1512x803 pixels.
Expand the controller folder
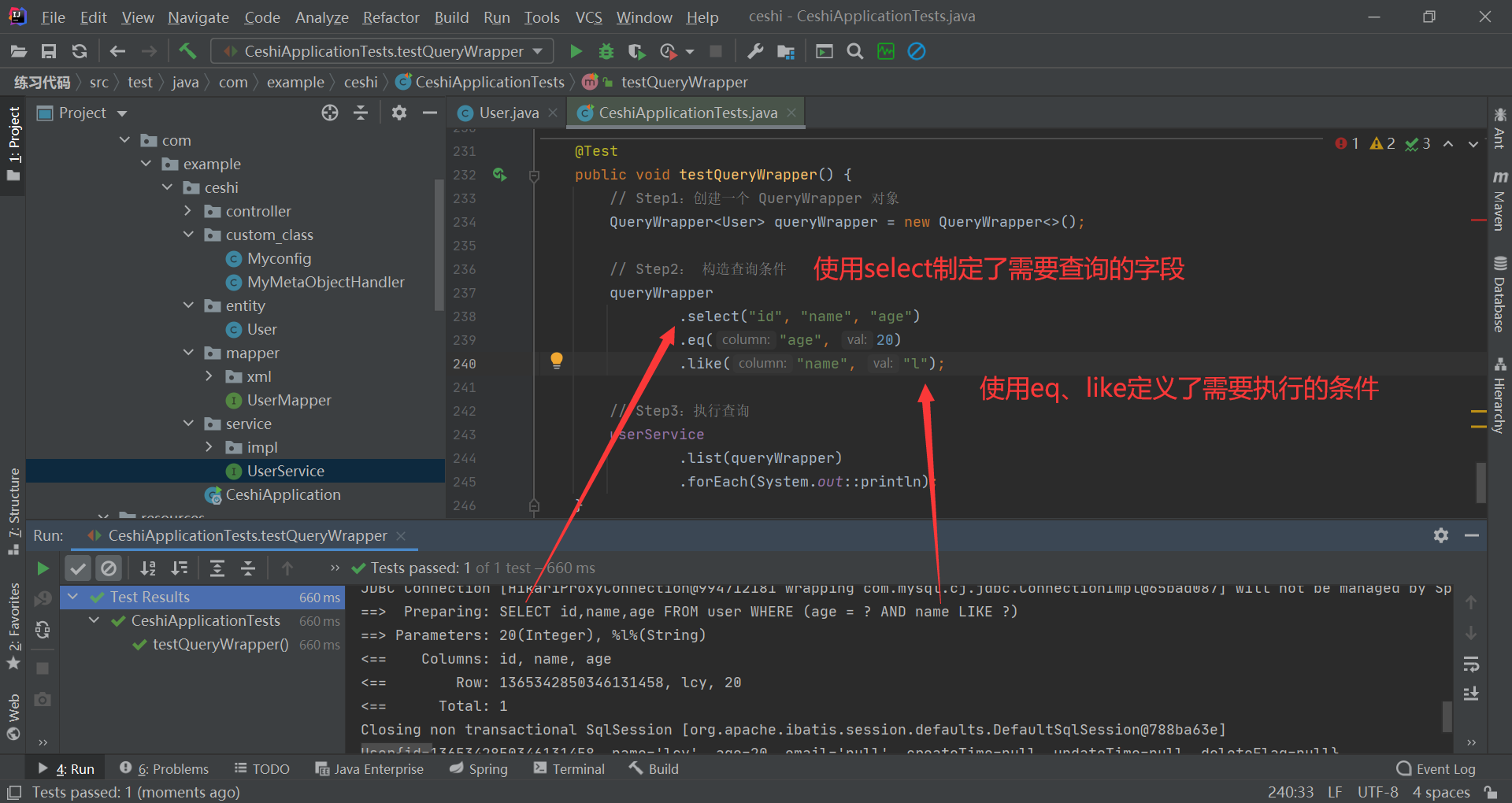pos(187,211)
